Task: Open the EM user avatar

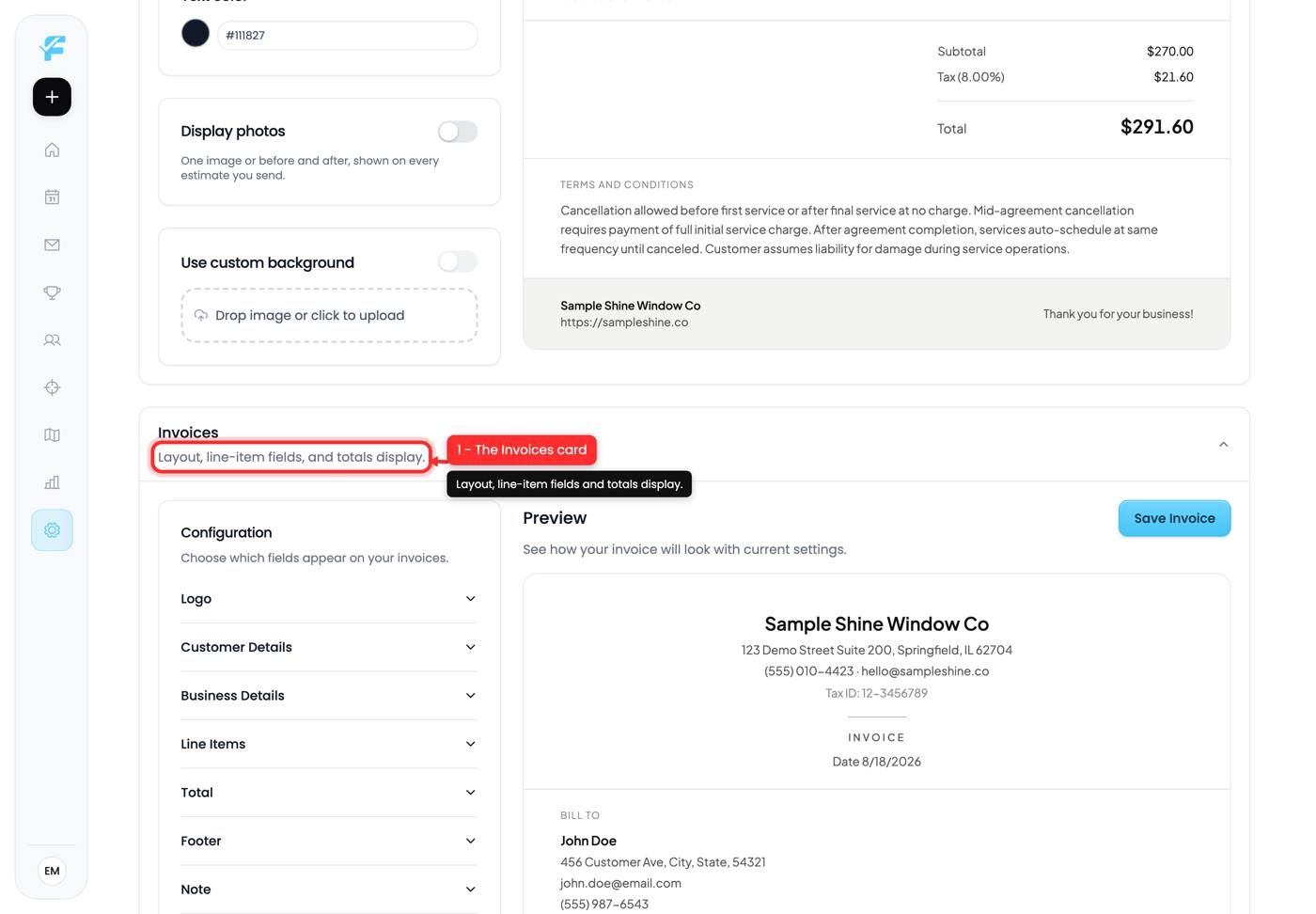Action: point(52,871)
